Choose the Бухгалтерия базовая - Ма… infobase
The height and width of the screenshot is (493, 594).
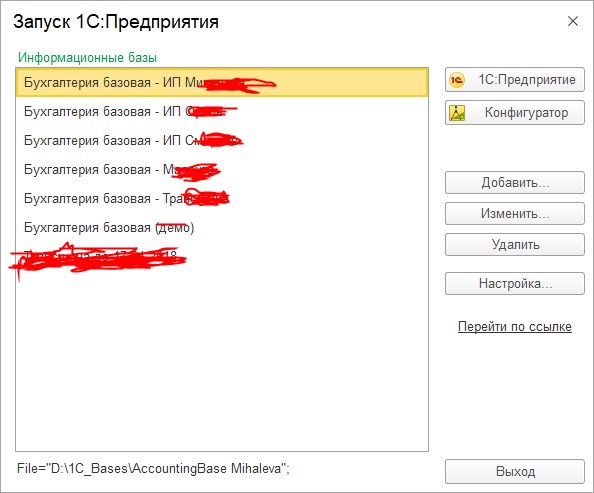pyautogui.click(x=222, y=169)
